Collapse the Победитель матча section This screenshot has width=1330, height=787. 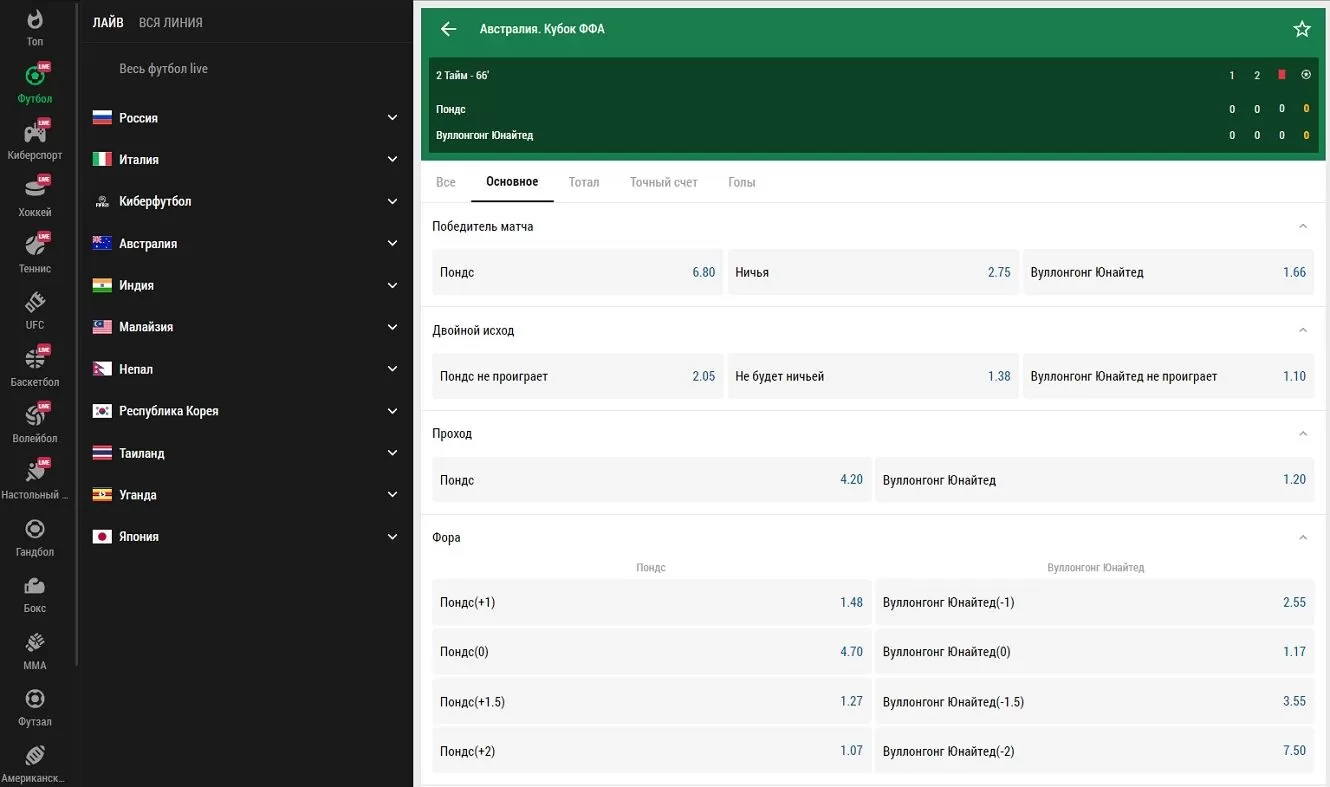1302,227
